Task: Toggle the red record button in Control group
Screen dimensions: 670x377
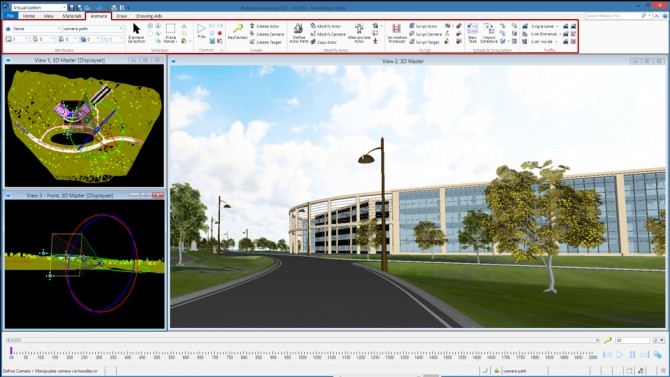Action: pyautogui.click(x=220, y=33)
